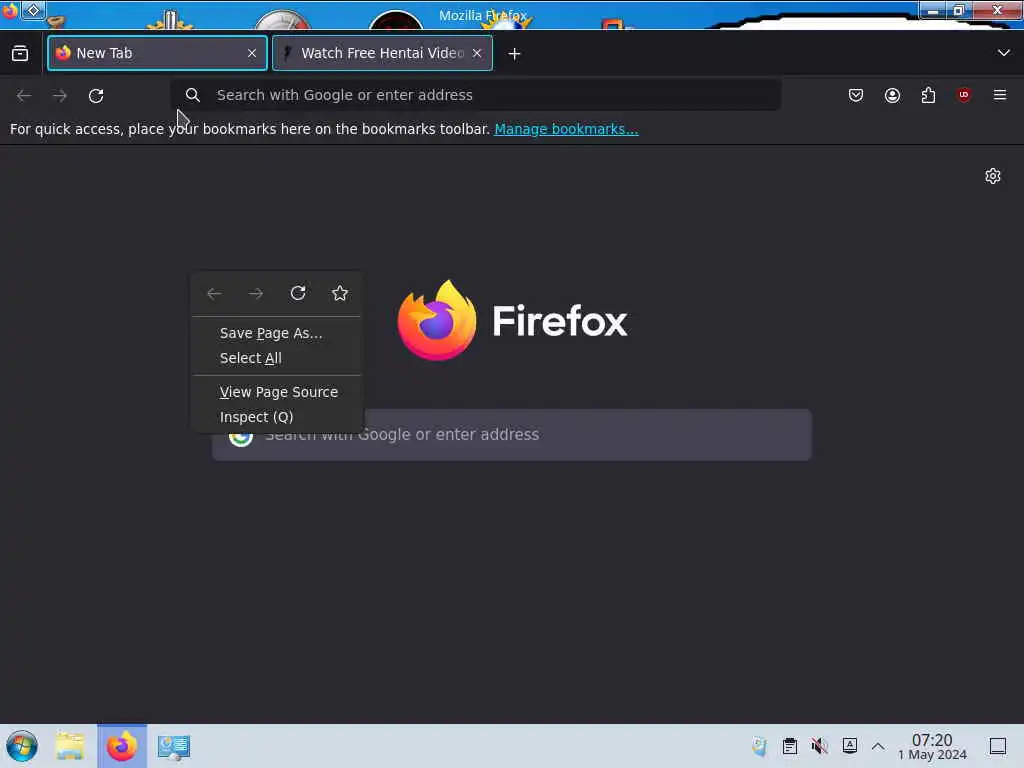
Task: Open the Extensions puzzle icon
Action: [928, 95]
